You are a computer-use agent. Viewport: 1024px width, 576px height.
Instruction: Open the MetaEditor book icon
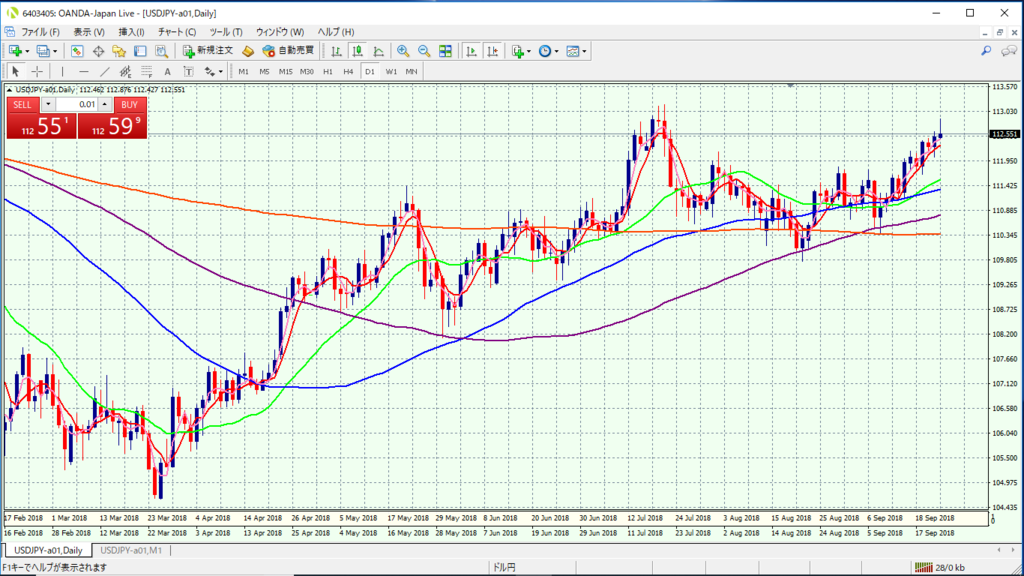248,51
